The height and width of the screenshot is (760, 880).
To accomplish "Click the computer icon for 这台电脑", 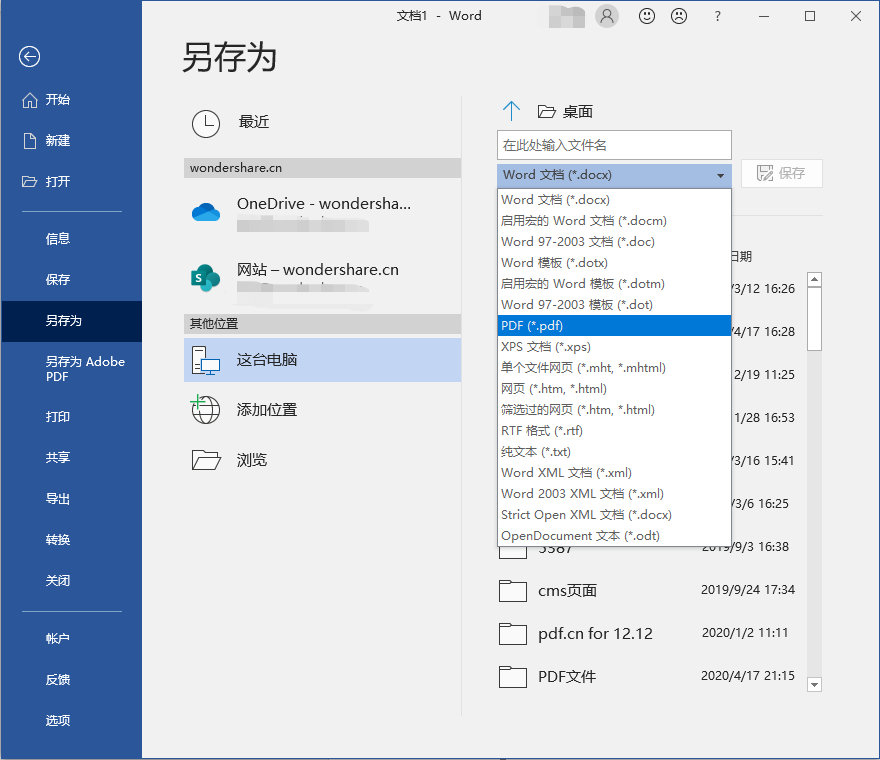I will pos(205,360).
